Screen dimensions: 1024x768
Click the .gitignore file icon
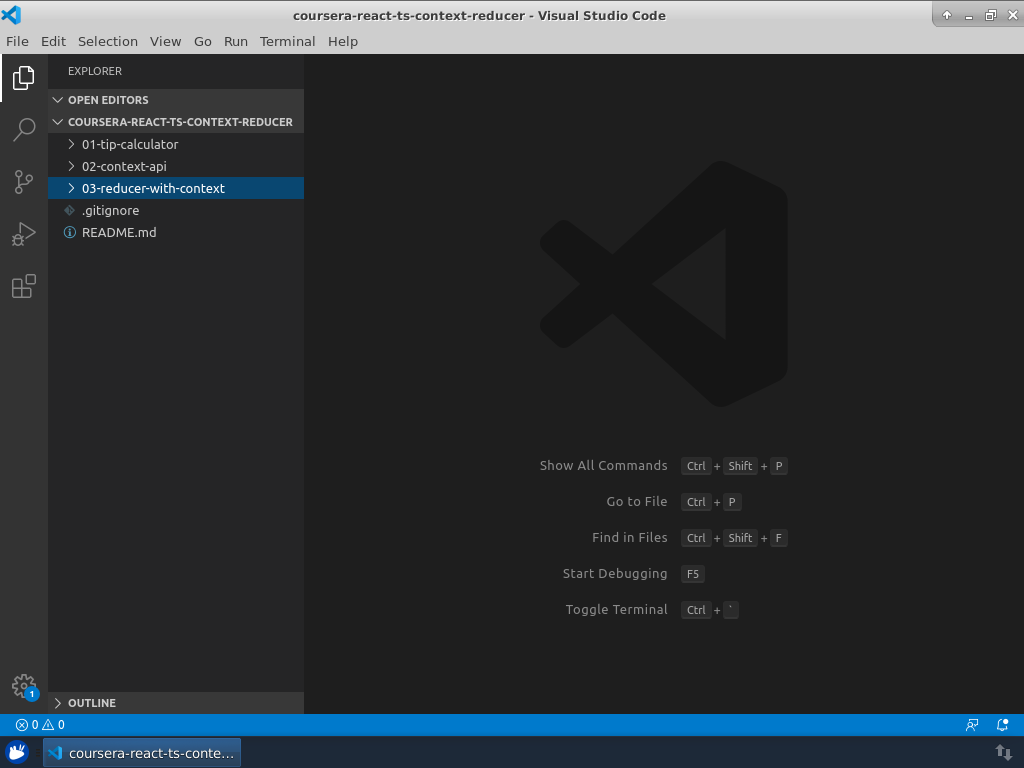[69, 210]
